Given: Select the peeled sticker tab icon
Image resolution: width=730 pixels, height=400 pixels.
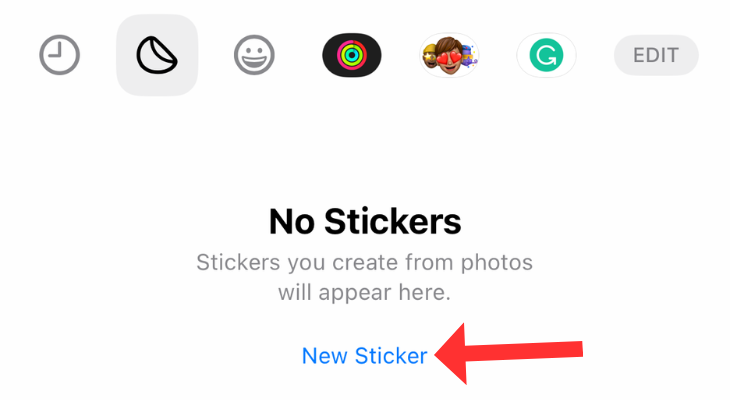Looking at the screenshot, I should click(157, 55).
